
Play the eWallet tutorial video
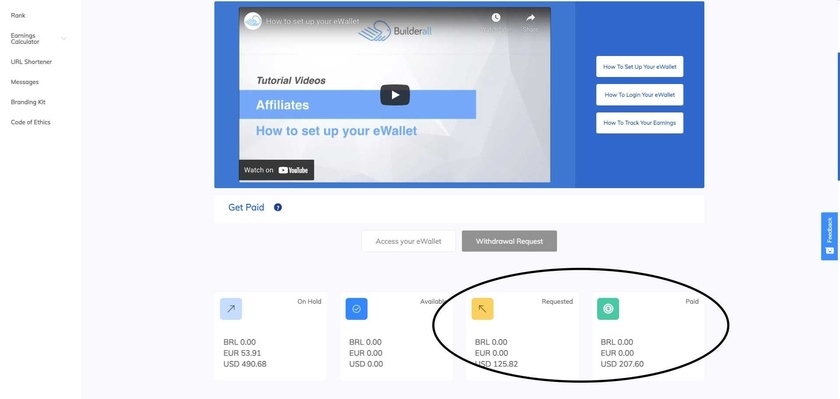(x=395, y=95)
